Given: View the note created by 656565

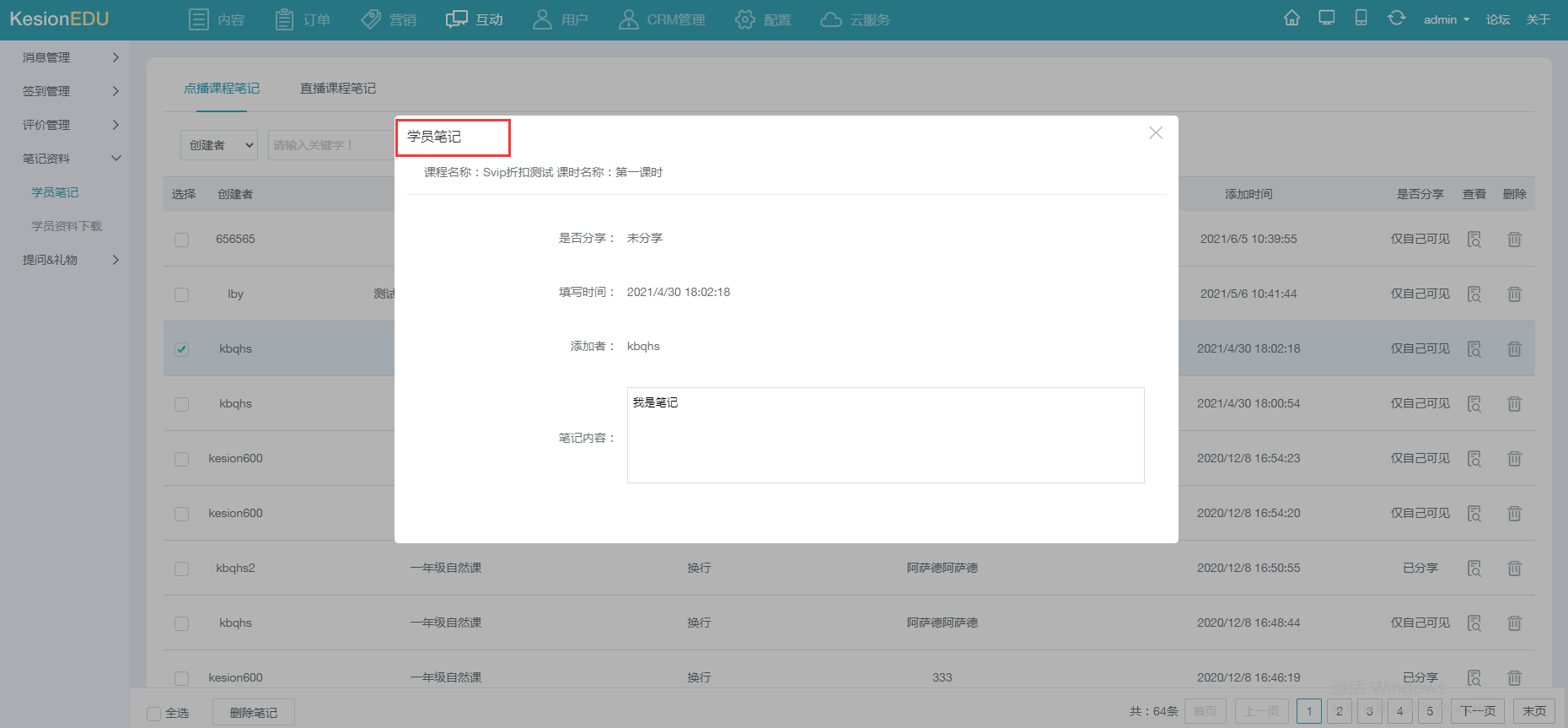Looking at the screenshot, I should [x=1474, y=240].
